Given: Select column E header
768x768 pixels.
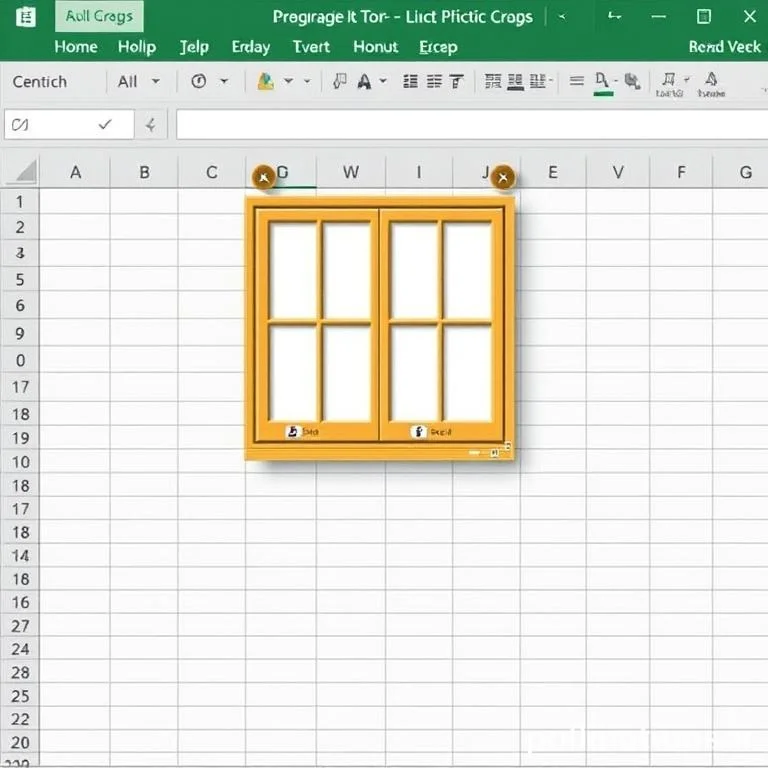Looking at the screenshot, I should [x=552, y=172].
